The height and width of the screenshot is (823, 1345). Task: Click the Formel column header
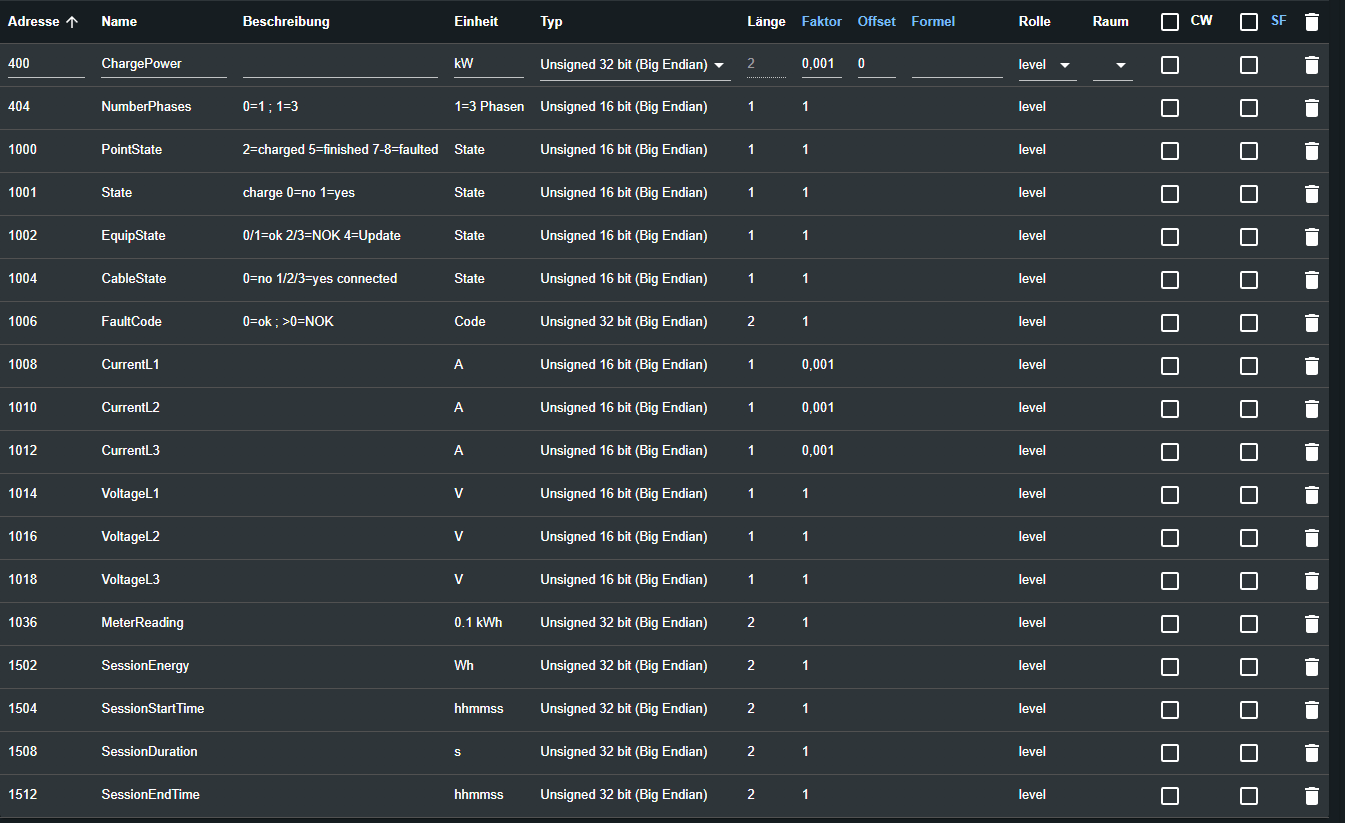(x=933, y=21)
